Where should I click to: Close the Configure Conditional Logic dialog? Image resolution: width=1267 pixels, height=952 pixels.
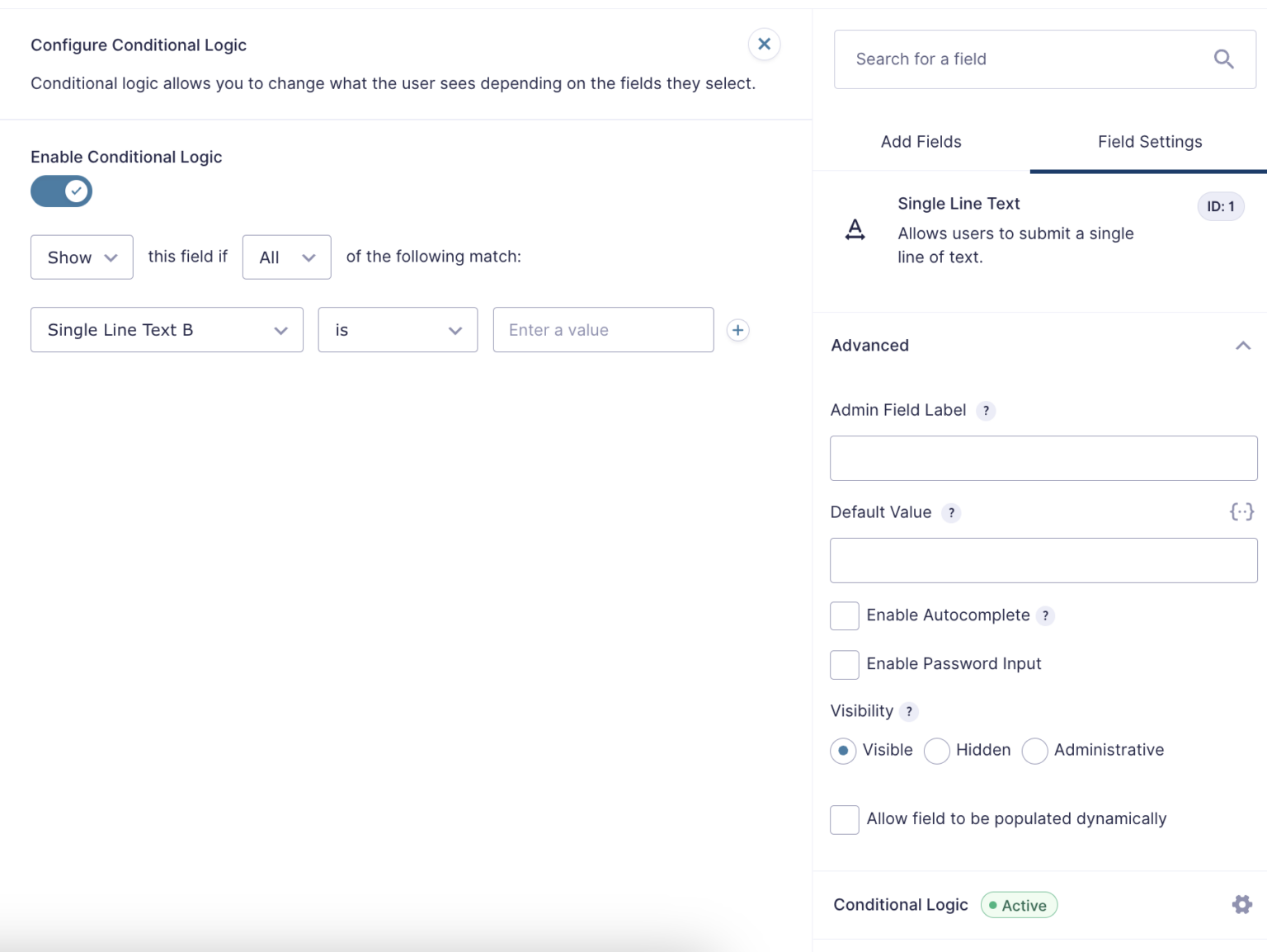(x=764, y=44)
